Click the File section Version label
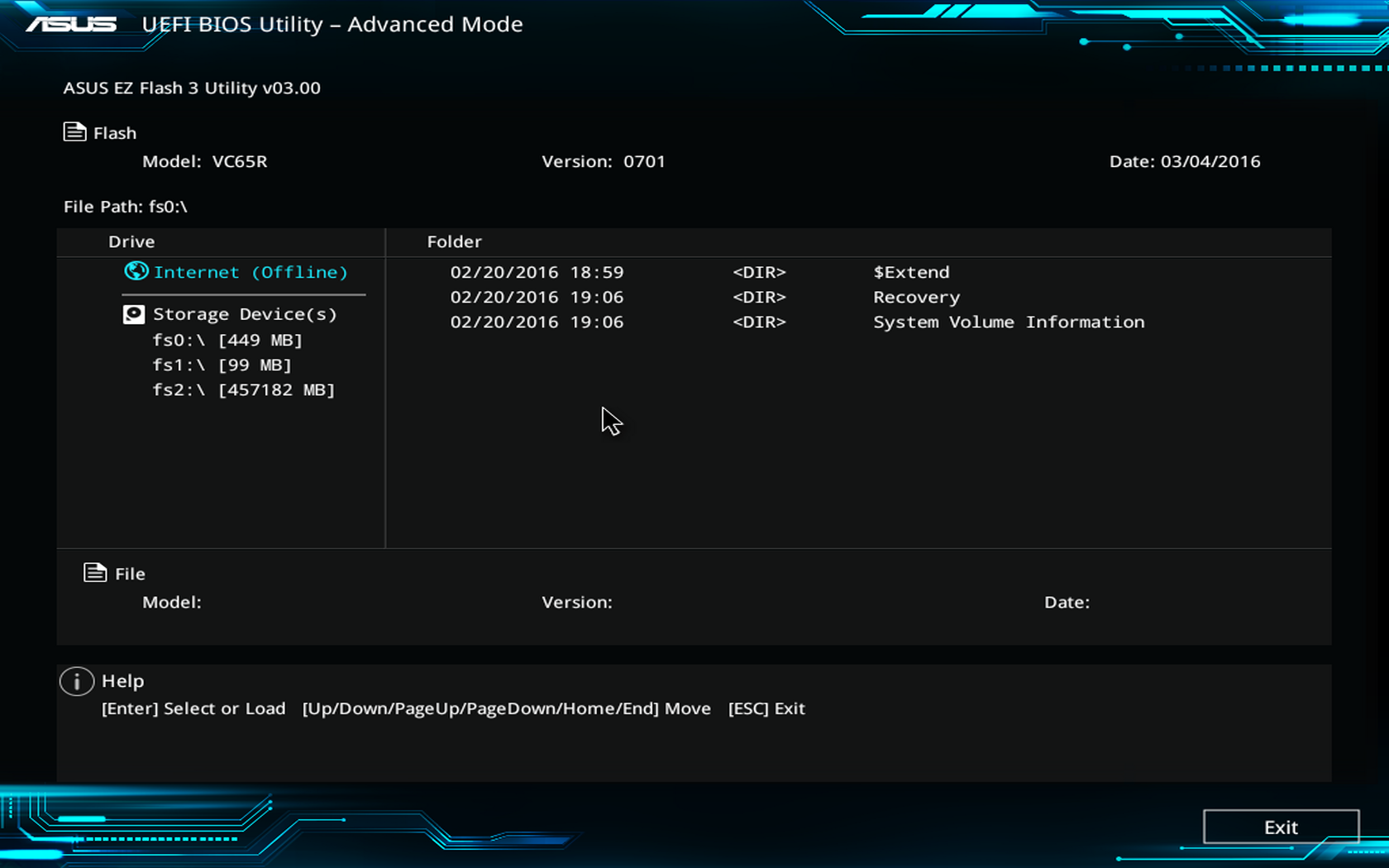1389x868 pixels. (577, 602)
